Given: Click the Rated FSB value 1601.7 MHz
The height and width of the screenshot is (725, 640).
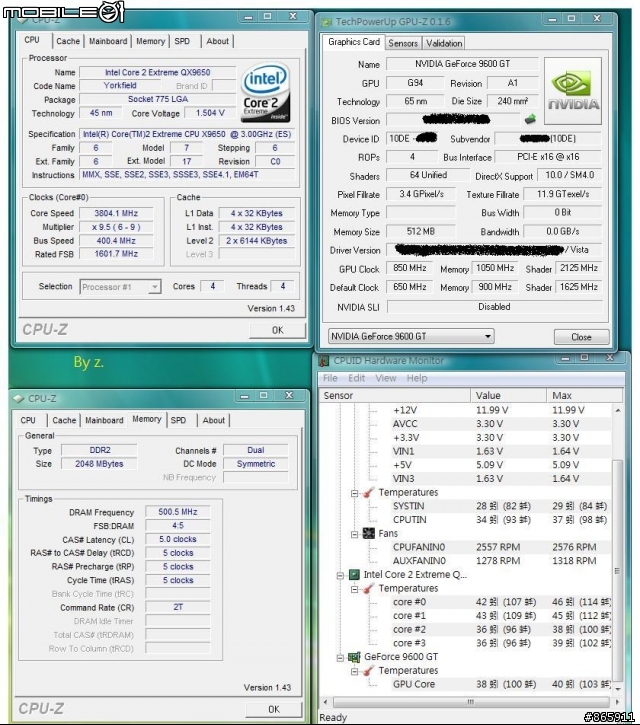Looking at the screenshot, I should coord(116,254).
